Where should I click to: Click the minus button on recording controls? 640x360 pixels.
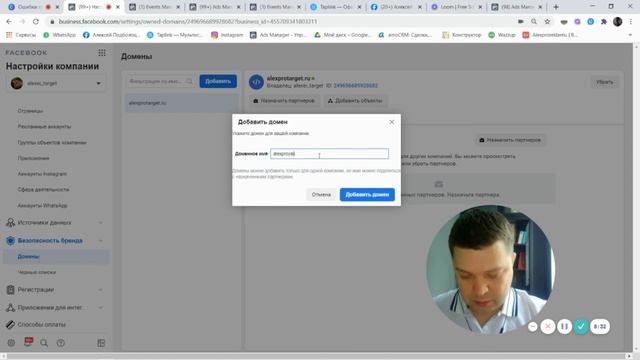click(533, 326)
